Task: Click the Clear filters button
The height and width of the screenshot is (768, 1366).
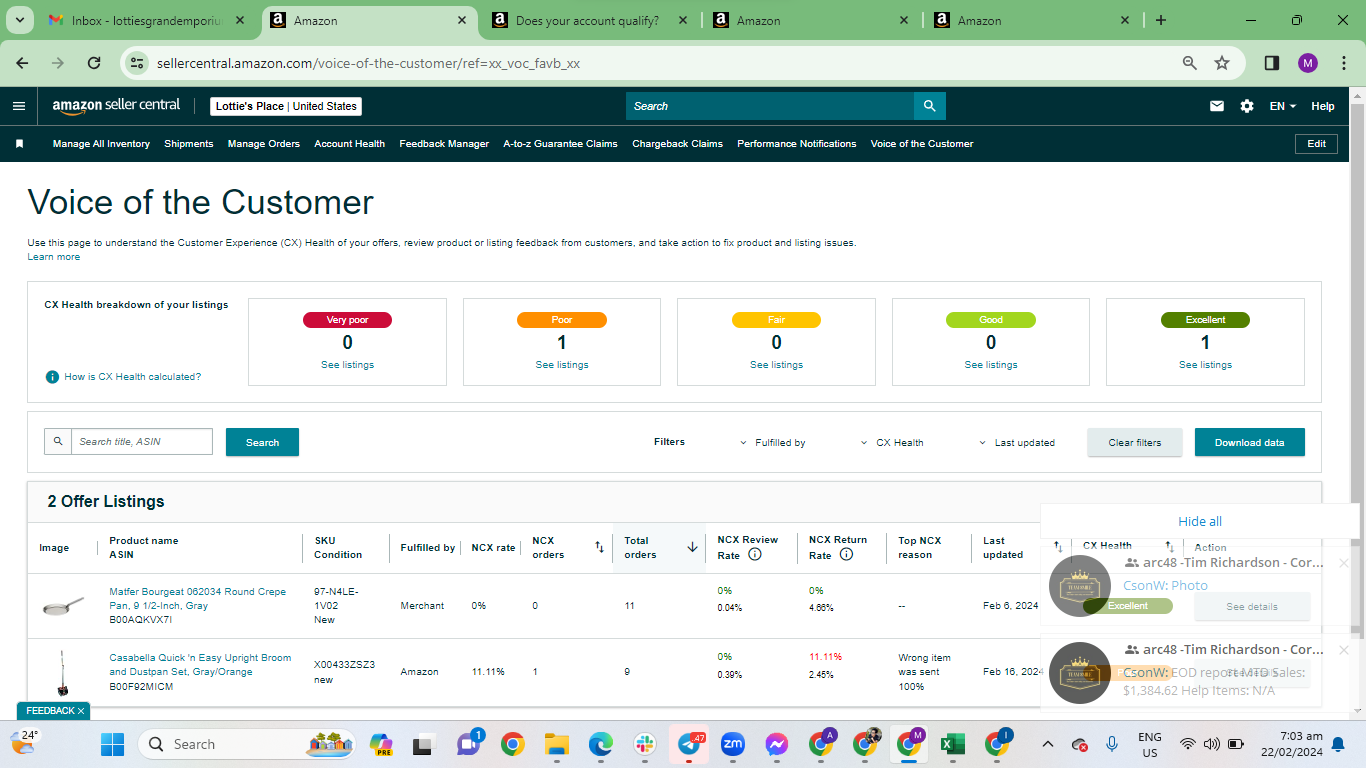Action: (x=1135, y=442)
